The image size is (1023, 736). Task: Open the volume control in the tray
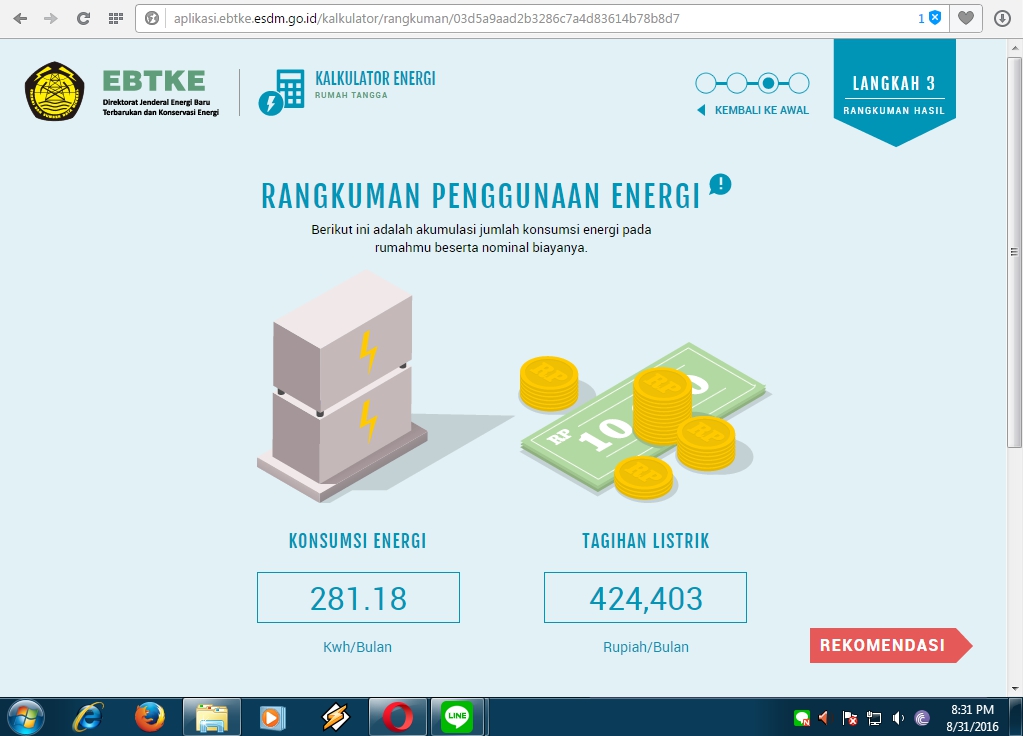click(896, 717)
